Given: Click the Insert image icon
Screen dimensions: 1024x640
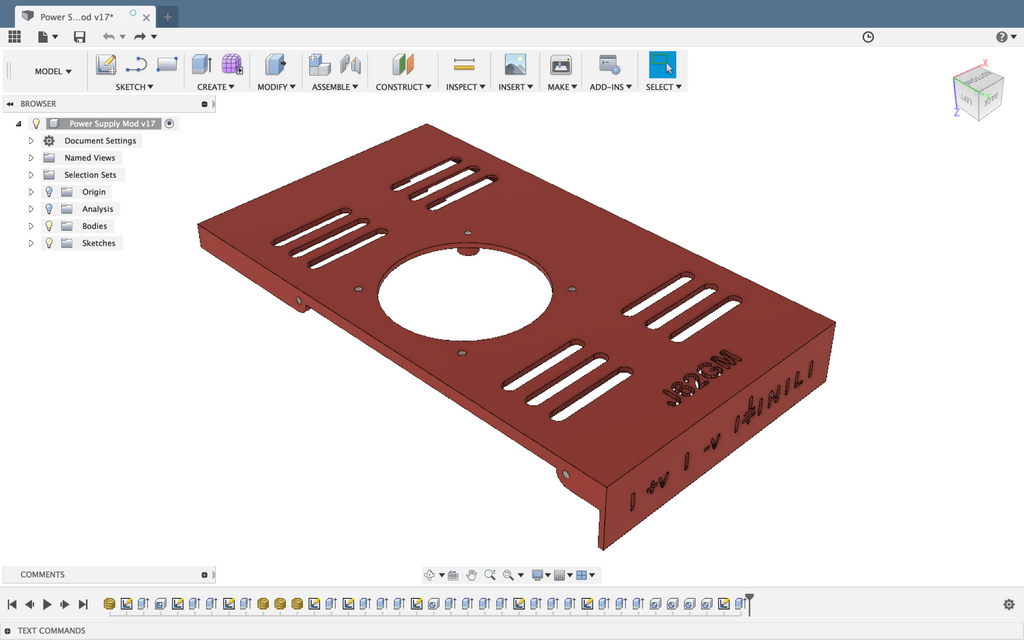Looking at the screenshot, I should (515, 65).
